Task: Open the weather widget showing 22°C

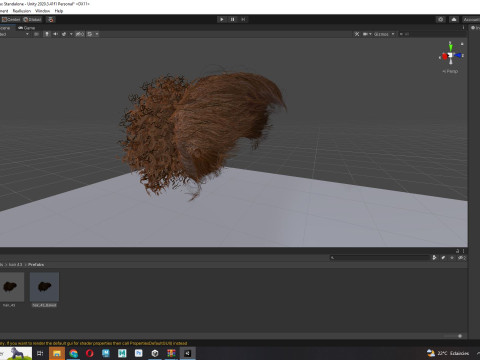Action: tap(448, 353)
